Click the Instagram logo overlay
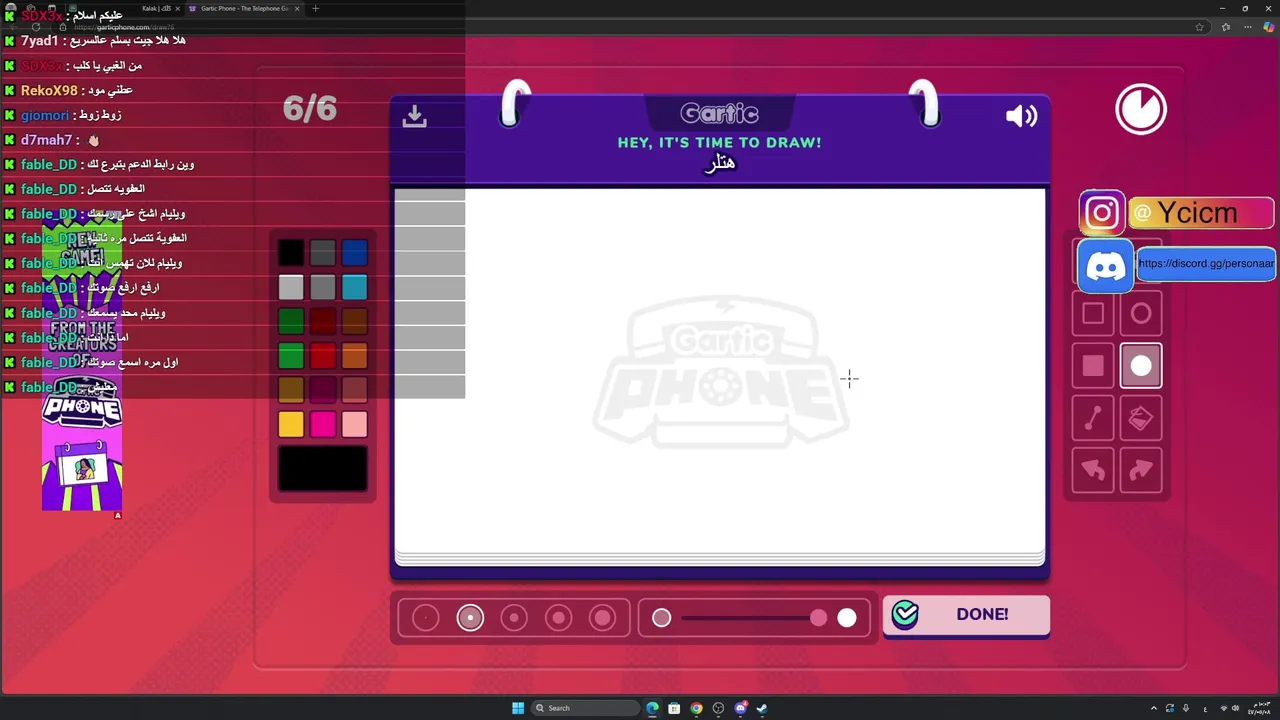This screenshot has width=1280, height=720. point(1102,212)
